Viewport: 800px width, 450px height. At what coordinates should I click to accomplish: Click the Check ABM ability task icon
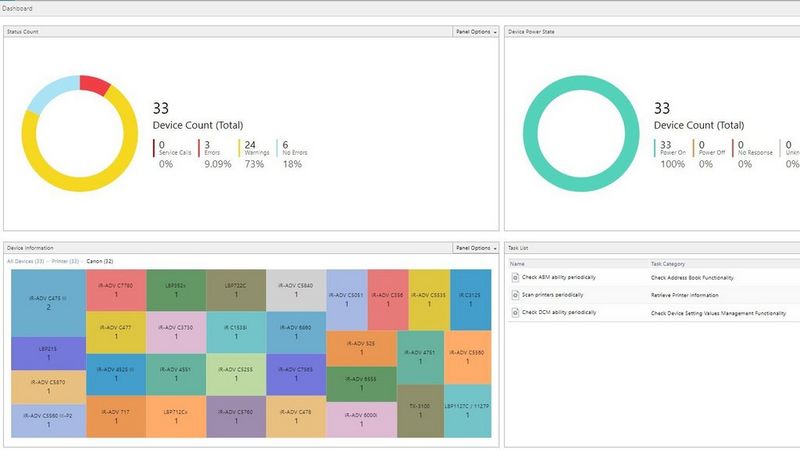click(515, 277)
